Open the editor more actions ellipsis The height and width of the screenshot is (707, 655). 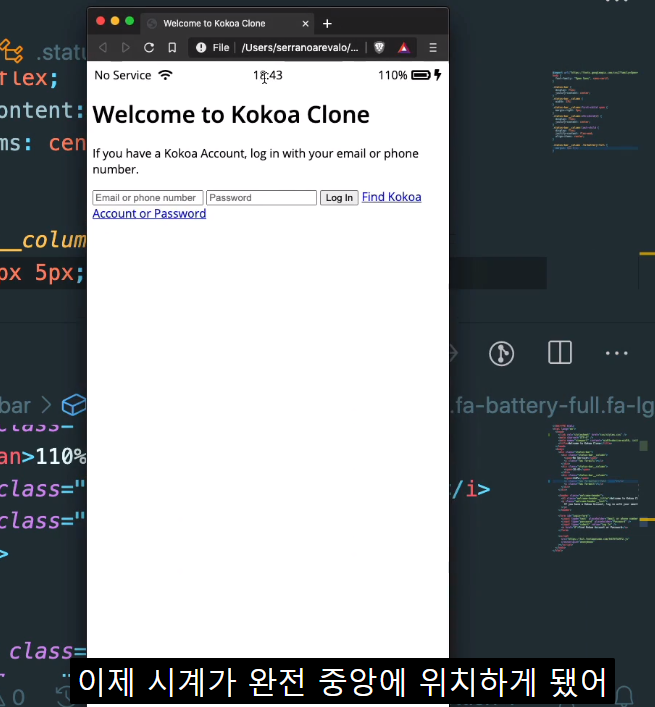pos(616,353)
